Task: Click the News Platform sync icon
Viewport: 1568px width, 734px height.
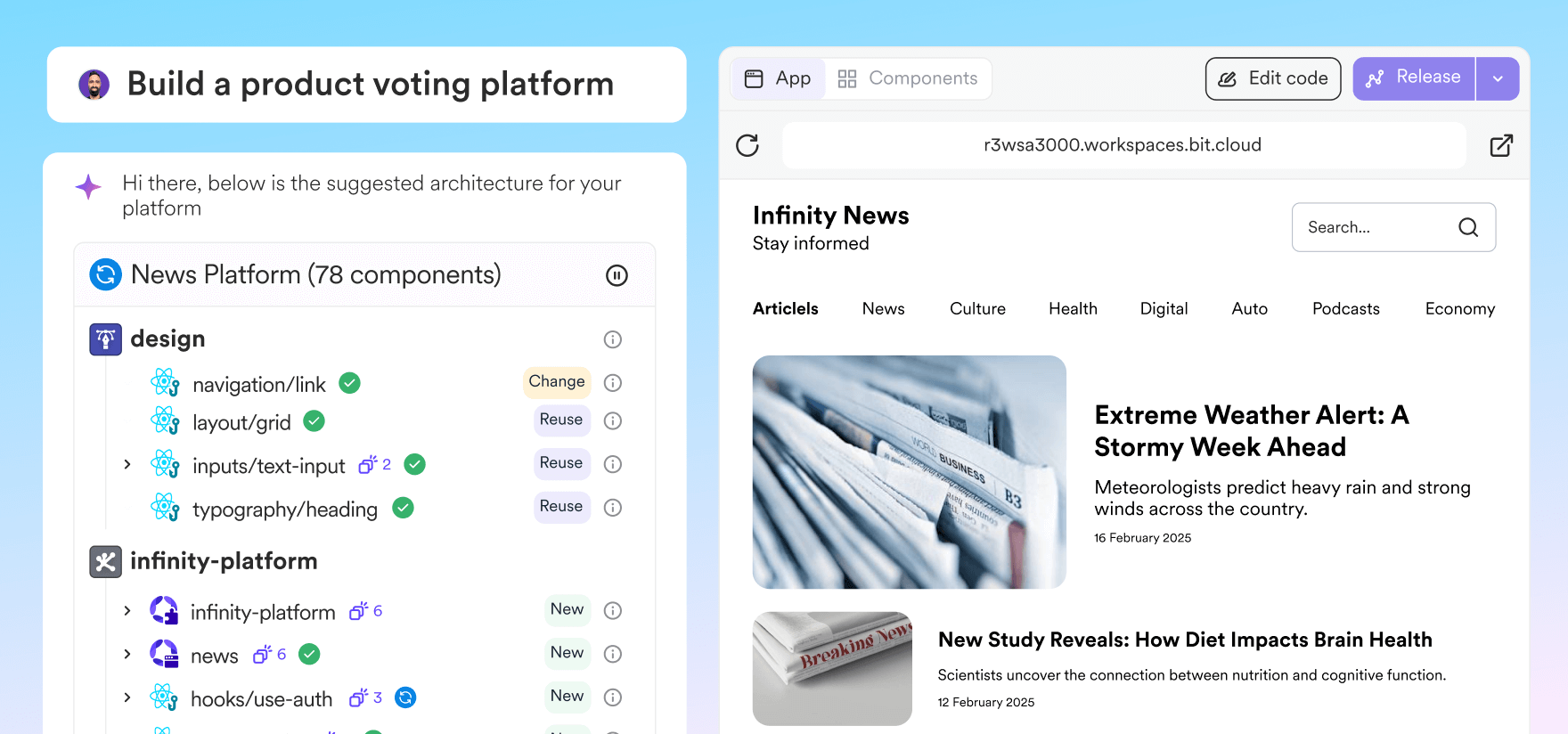Action: 105,274
